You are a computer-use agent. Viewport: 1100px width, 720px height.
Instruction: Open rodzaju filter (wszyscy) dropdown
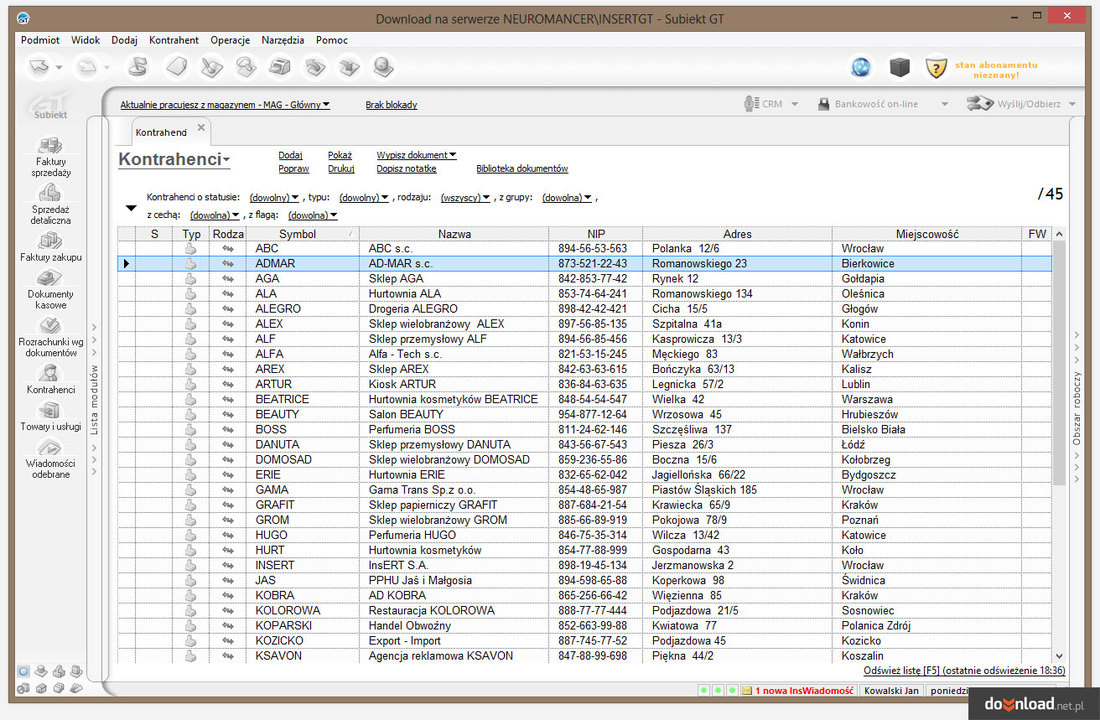[465, 198]
